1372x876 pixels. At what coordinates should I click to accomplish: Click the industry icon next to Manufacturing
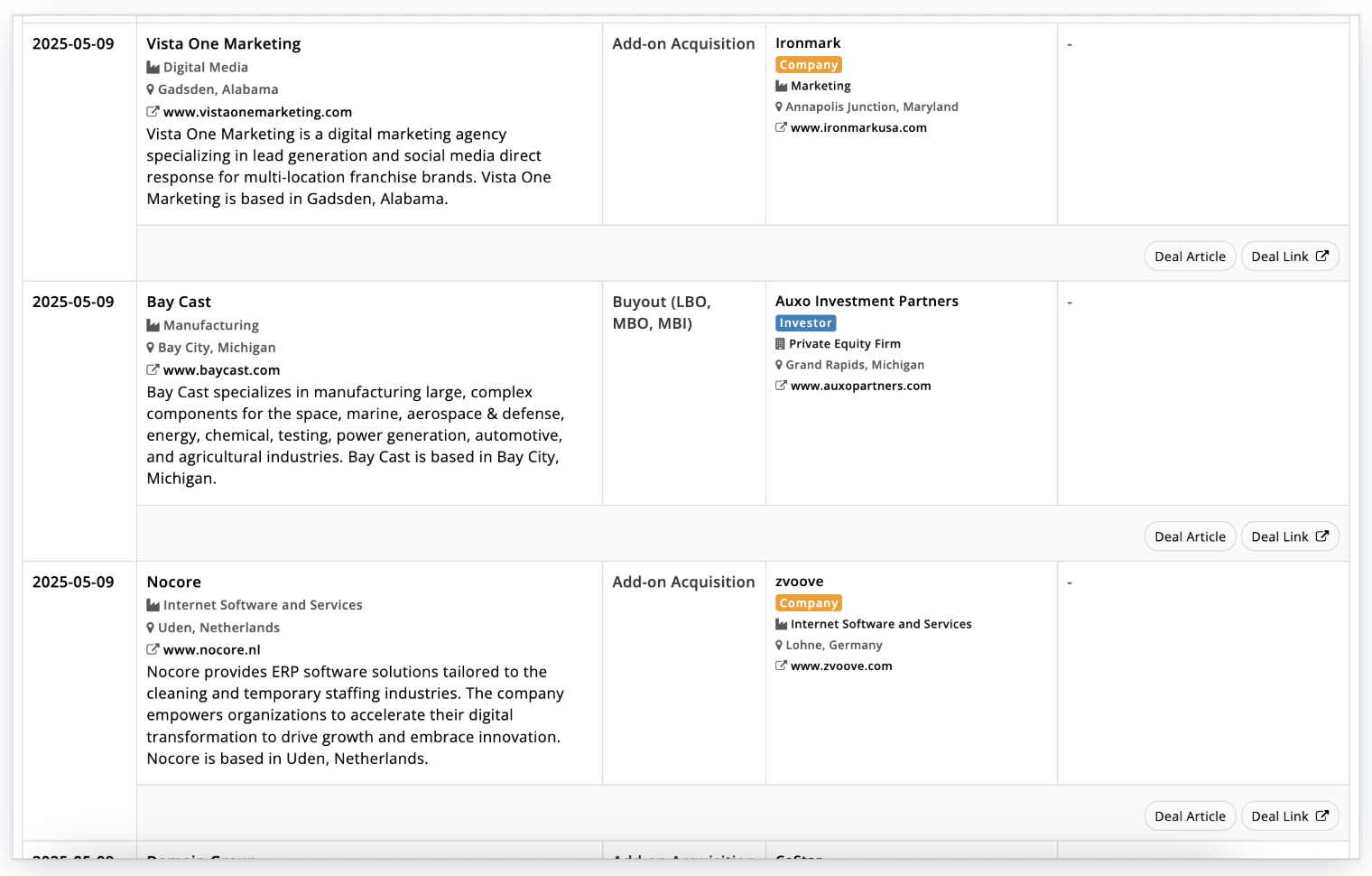153,326
